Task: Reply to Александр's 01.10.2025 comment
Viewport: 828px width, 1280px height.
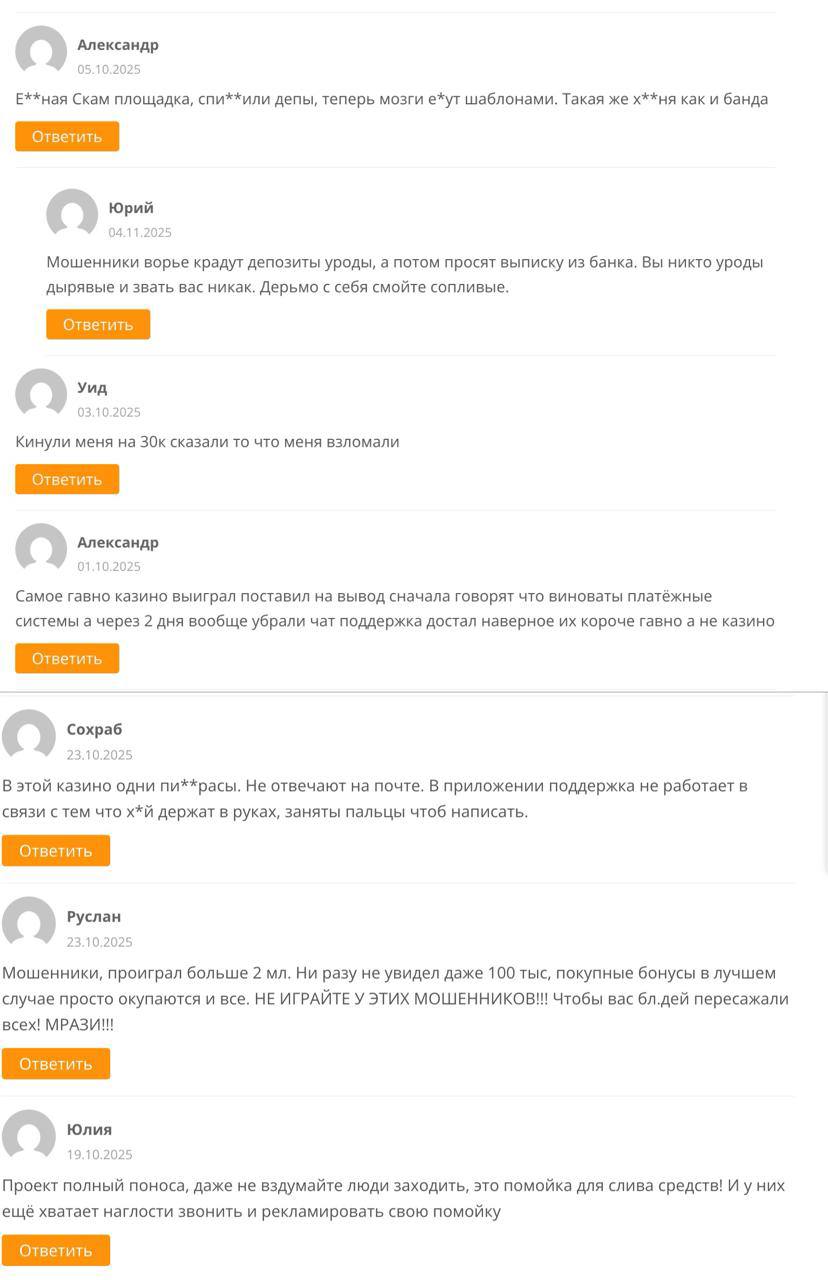Action: [x=67, y=658]
